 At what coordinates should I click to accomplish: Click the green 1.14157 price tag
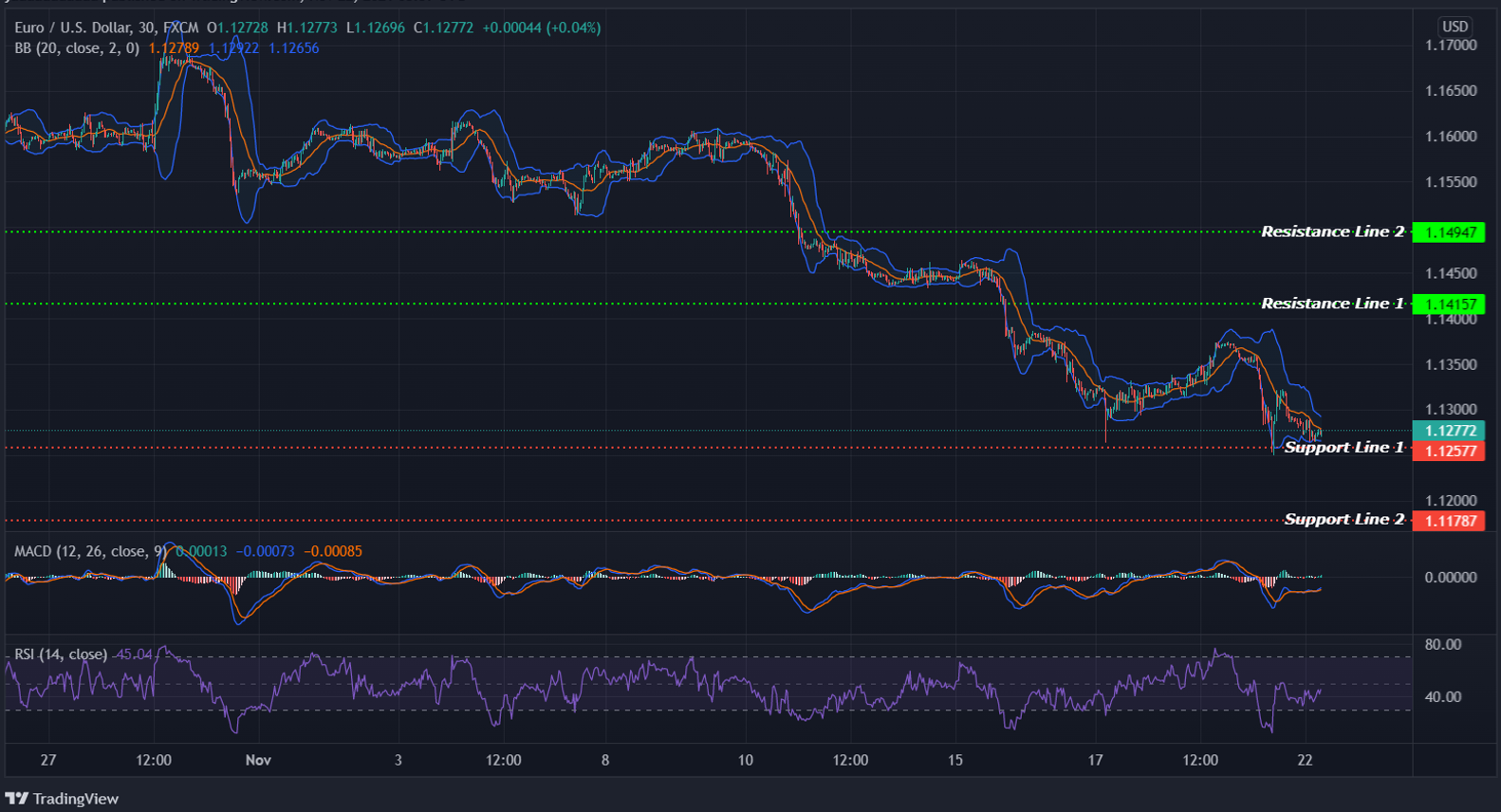pyautogui.click(x=1449, y=304)
